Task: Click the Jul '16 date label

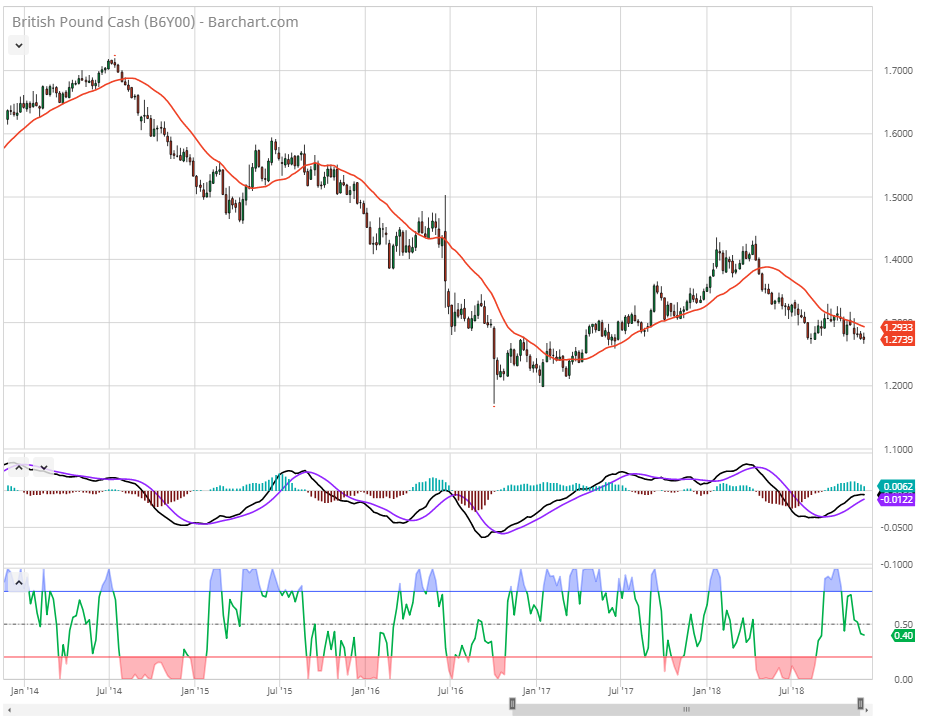Action: [450, 691]
